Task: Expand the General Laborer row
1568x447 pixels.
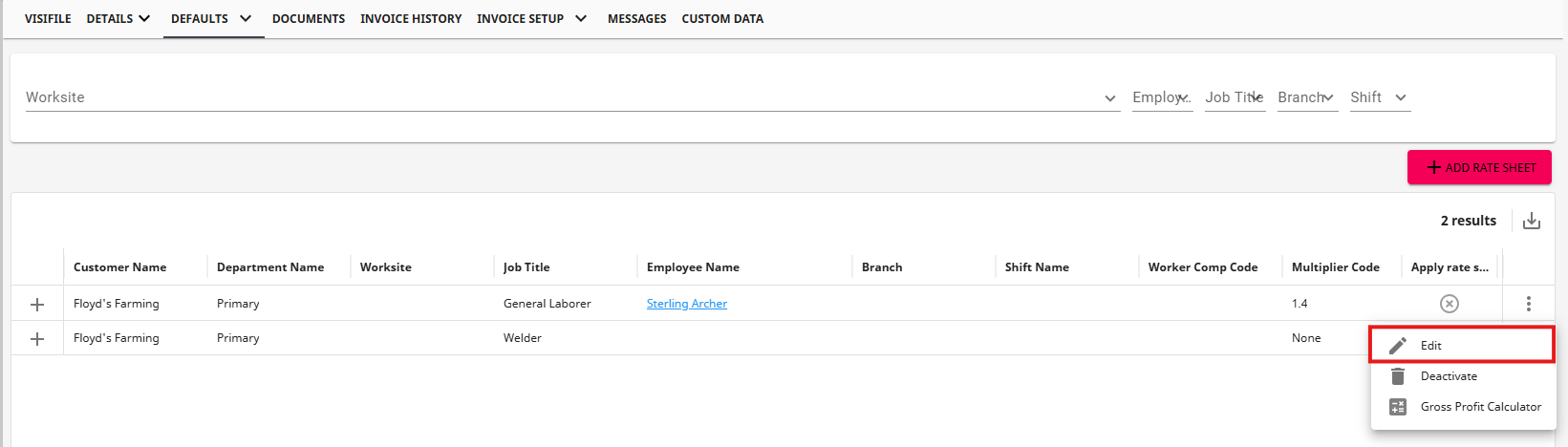Action: [37, 304]
